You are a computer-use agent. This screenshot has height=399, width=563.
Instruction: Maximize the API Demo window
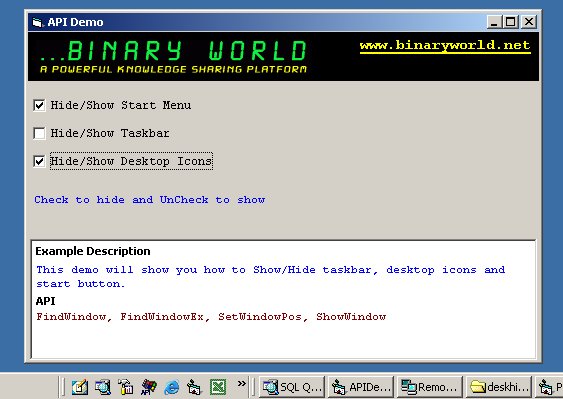510,22
